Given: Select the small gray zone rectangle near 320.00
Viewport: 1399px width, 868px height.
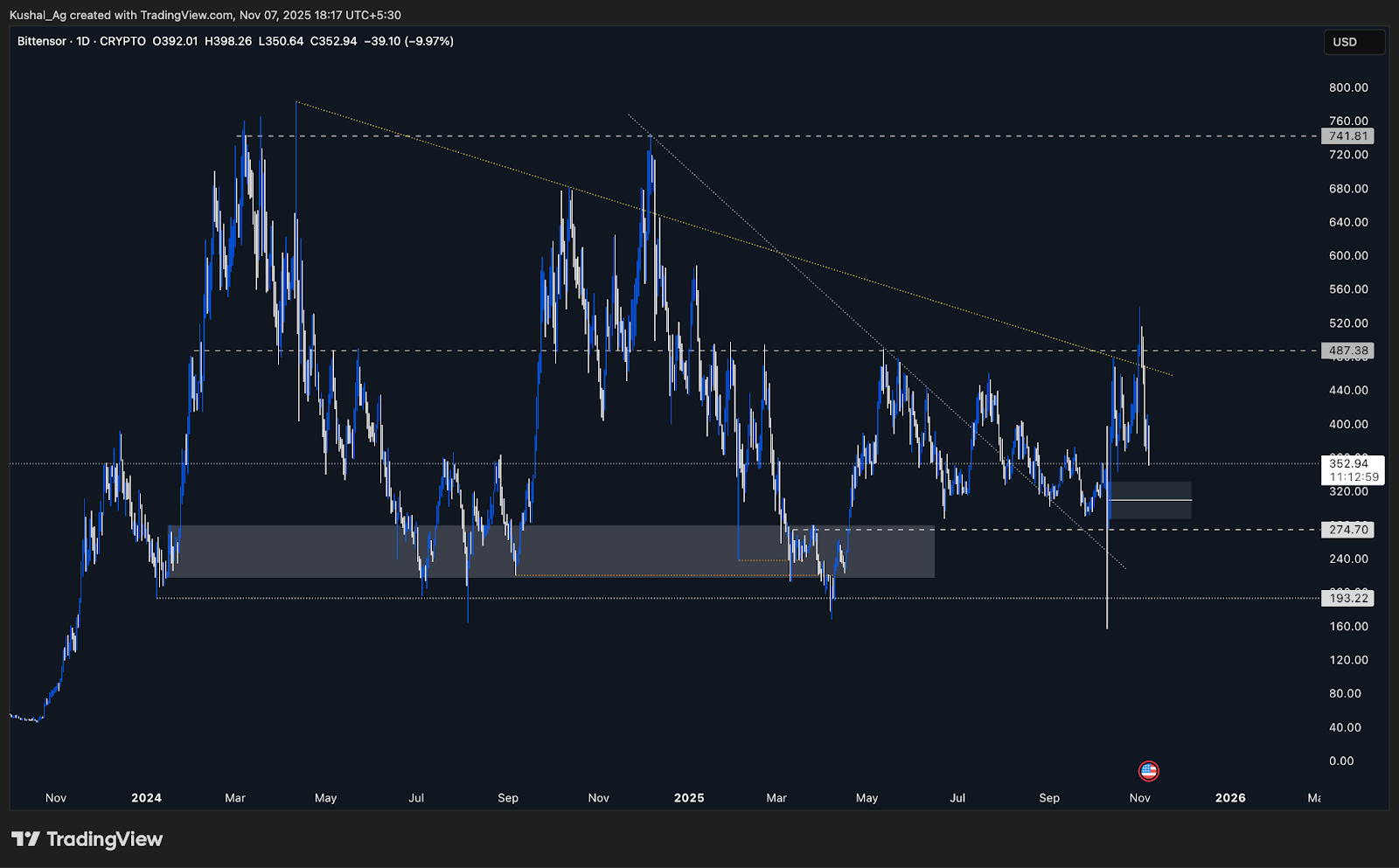Looking at the screenshot, I should [x=1150, y=500].
